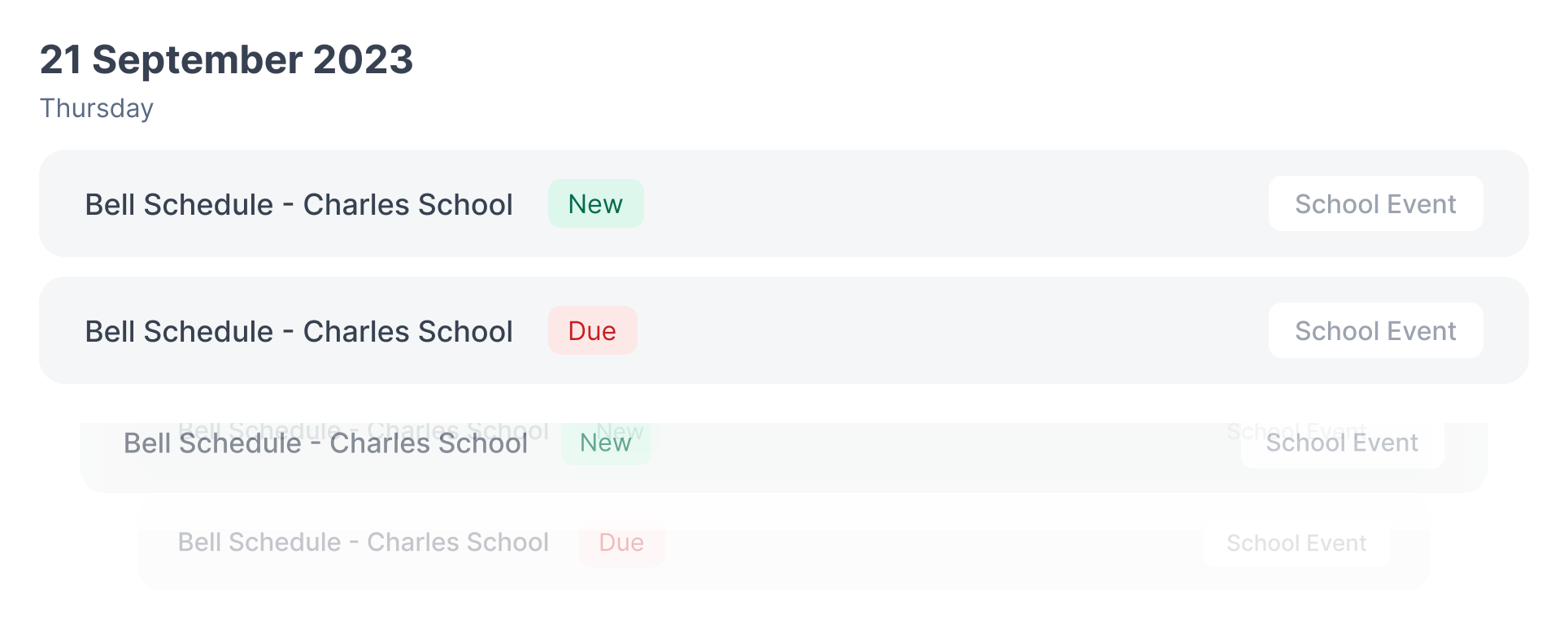Image resolution: width=1568 pixels, height=624 pixels.
Task: Click empty row space right of the front Due badge
Action: click(x=952, y=331)
